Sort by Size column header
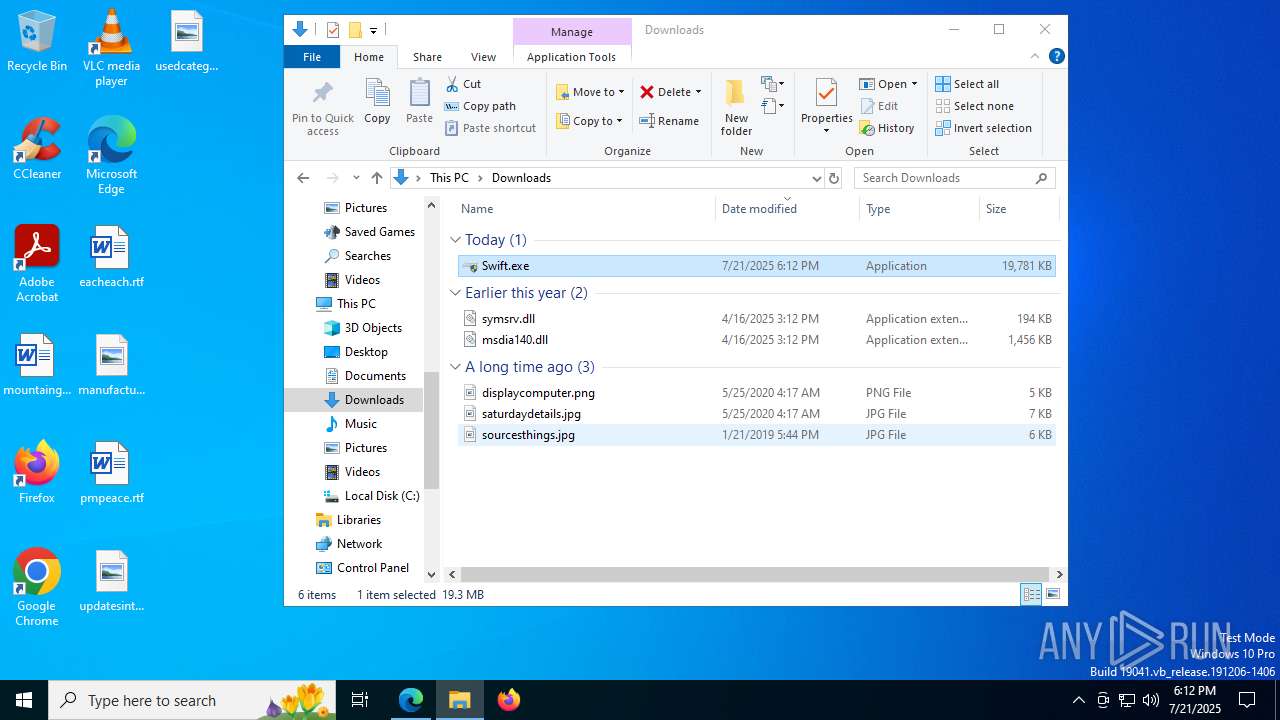The image size is (1280, 720). click(x=1018, y=209)
